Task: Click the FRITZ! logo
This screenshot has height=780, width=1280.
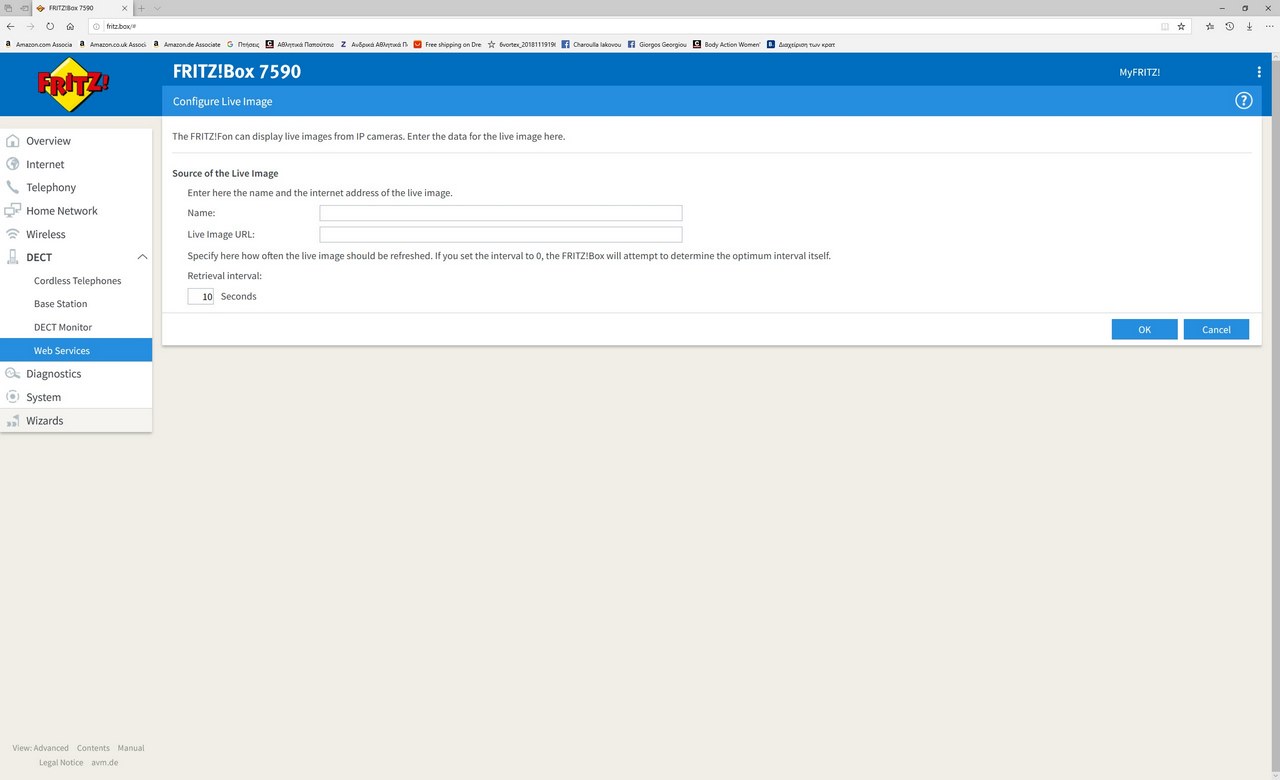Action: (x=73, y=83)
